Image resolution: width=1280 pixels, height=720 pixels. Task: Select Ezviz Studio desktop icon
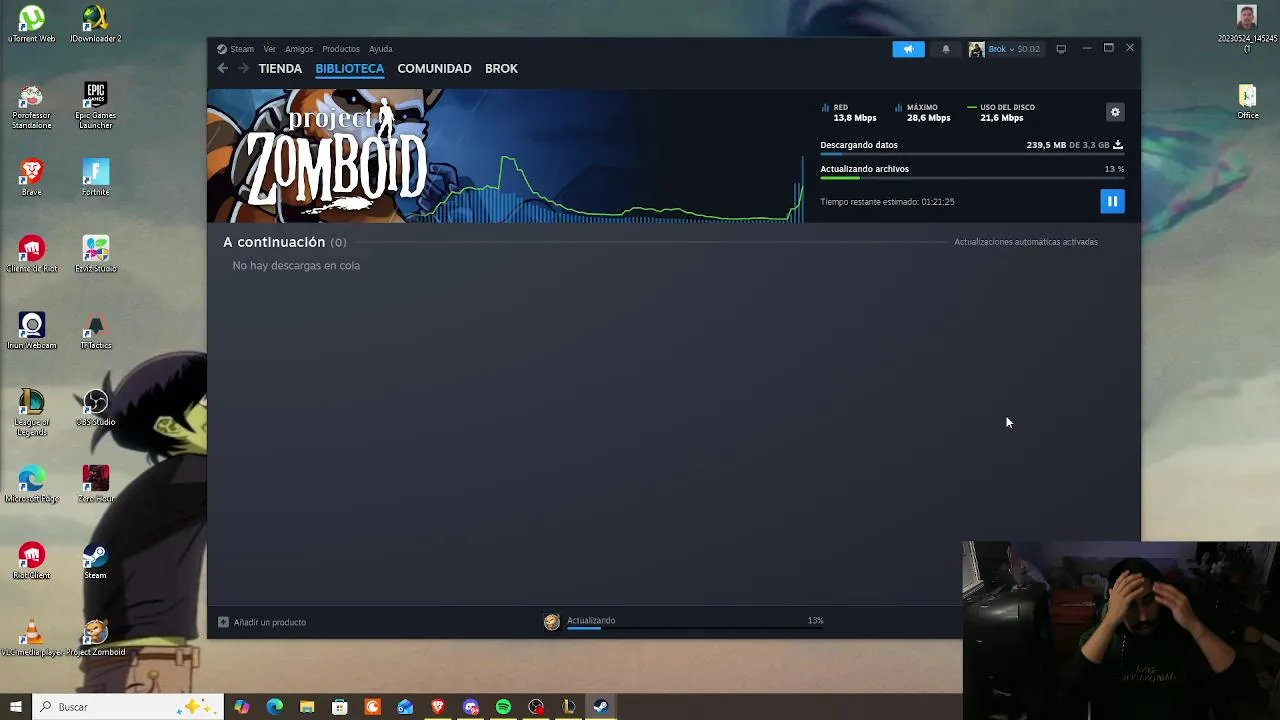coord(95,254)
